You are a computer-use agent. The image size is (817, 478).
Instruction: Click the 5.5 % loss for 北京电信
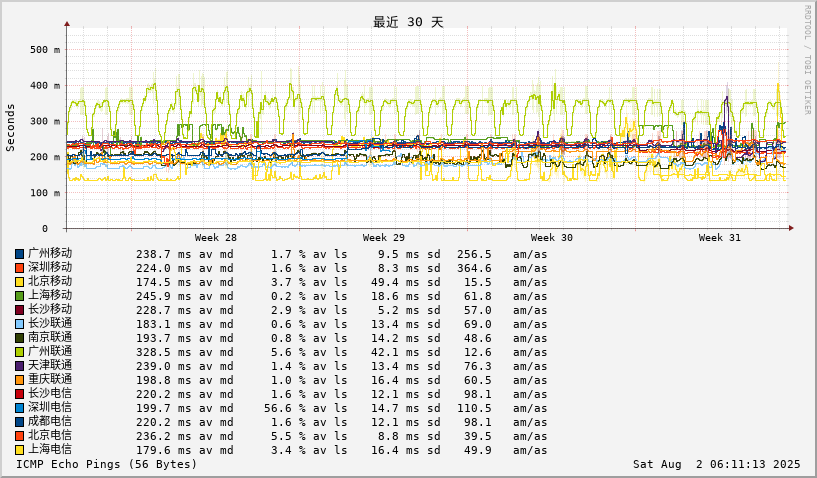288,437
